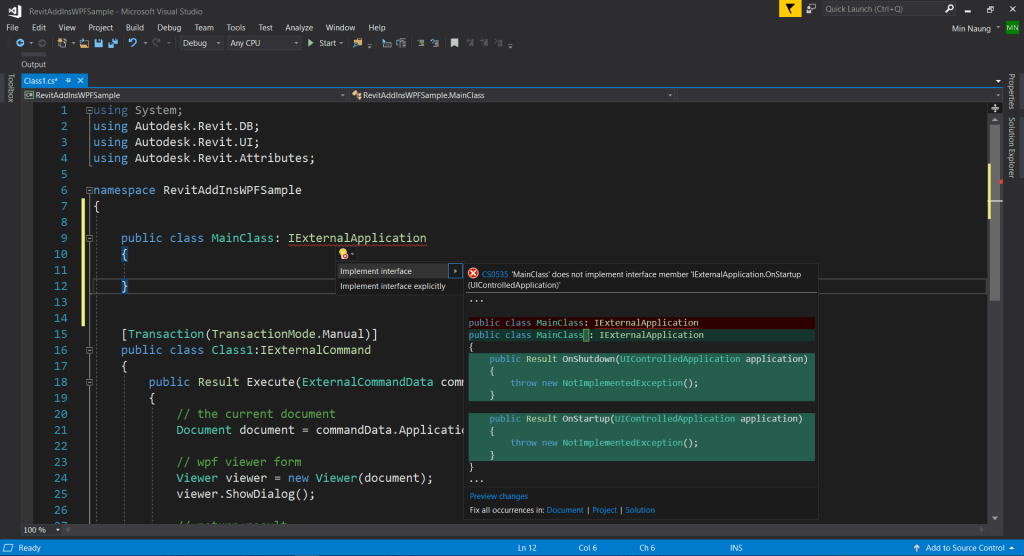Collapse the MainClass code block at line 9

point(89,239)
